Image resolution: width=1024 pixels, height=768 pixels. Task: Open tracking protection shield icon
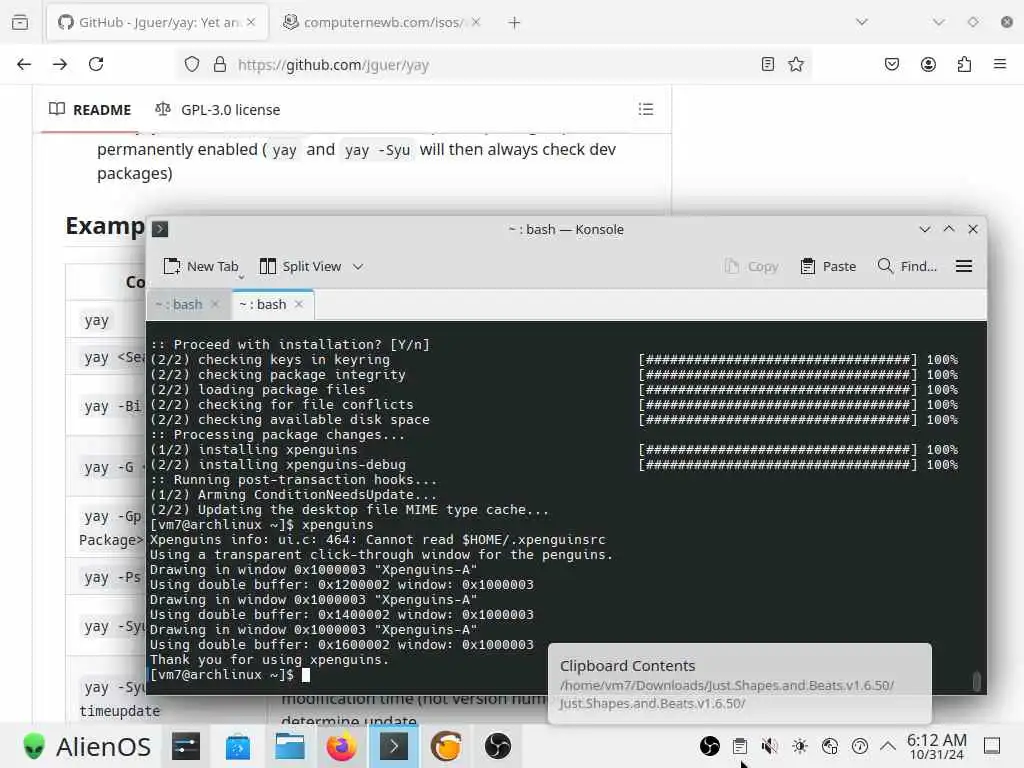click(x=191, y=64)
